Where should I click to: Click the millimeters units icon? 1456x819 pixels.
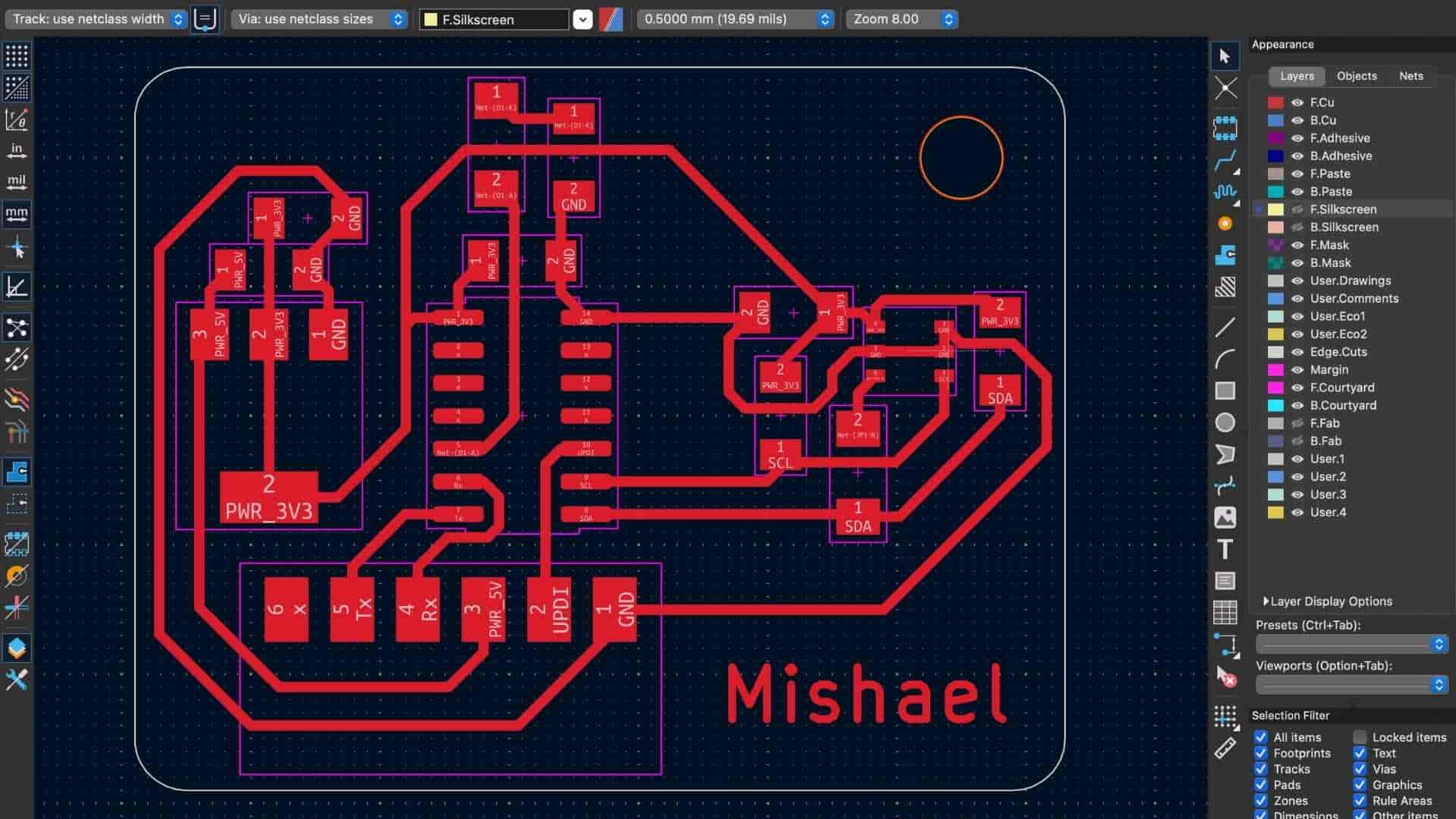click(17, 214)
